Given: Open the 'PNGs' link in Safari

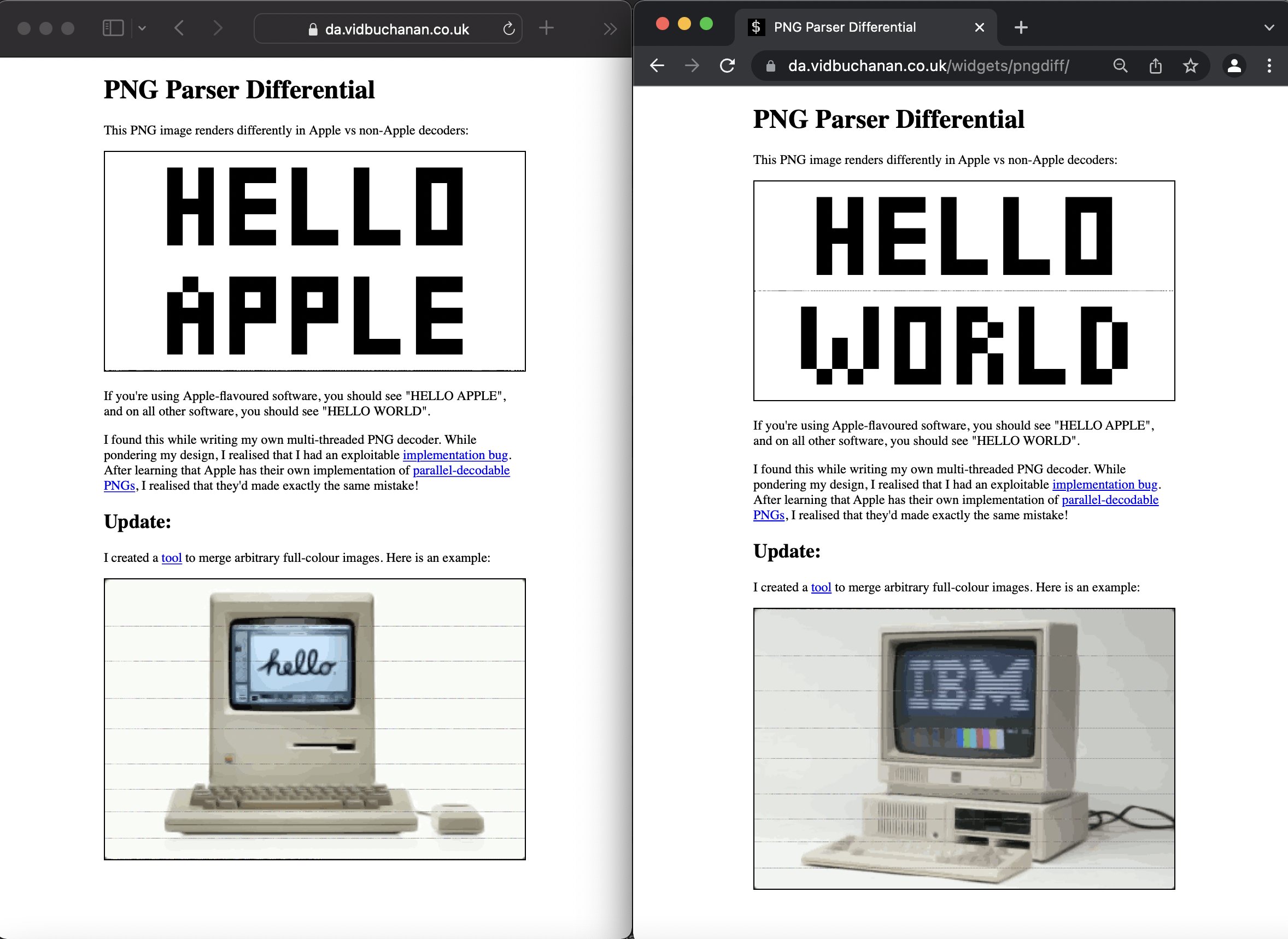Looking at the screenshot, I should coord(119,485).
